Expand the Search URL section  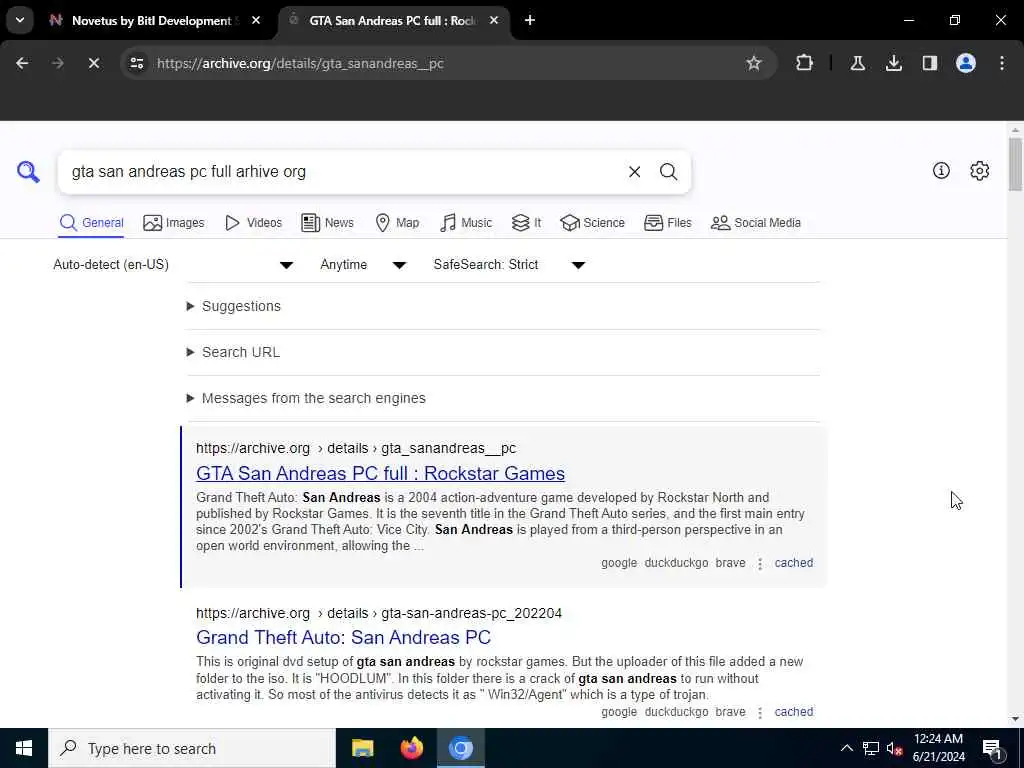(234, 352)
